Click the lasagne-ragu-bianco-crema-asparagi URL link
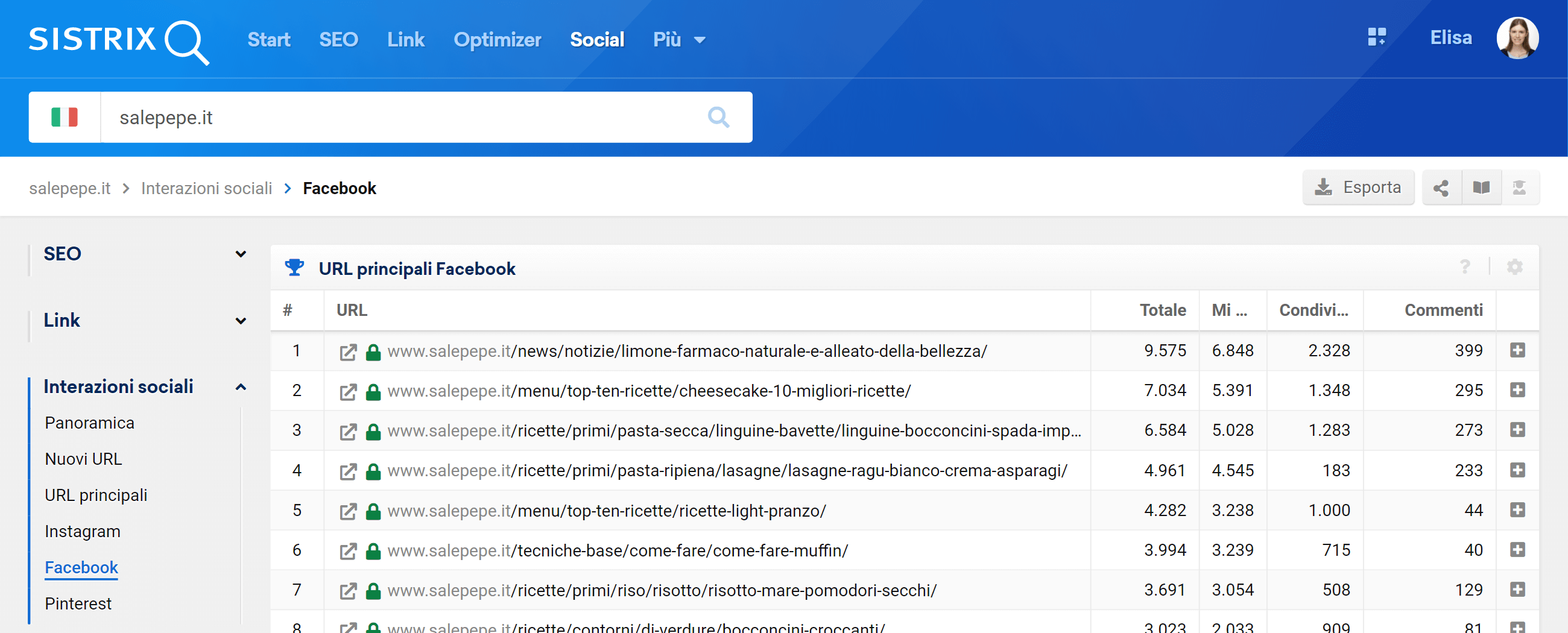The height and width of the screenshot is (633, 1568). [727, 471]
